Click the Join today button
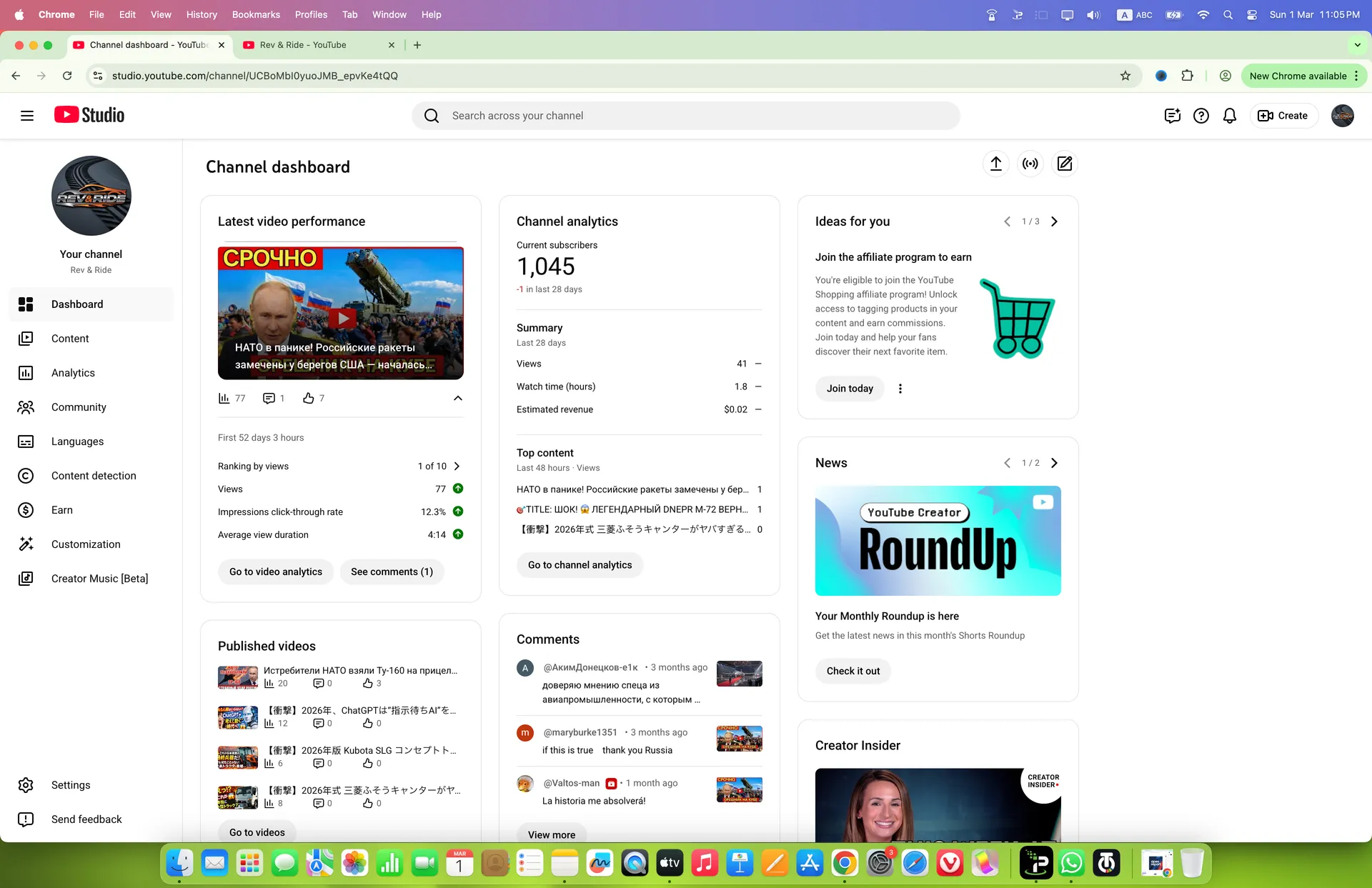Image resolution: width=1372 pixels, height=888 pixels. [x=850, y=389]
